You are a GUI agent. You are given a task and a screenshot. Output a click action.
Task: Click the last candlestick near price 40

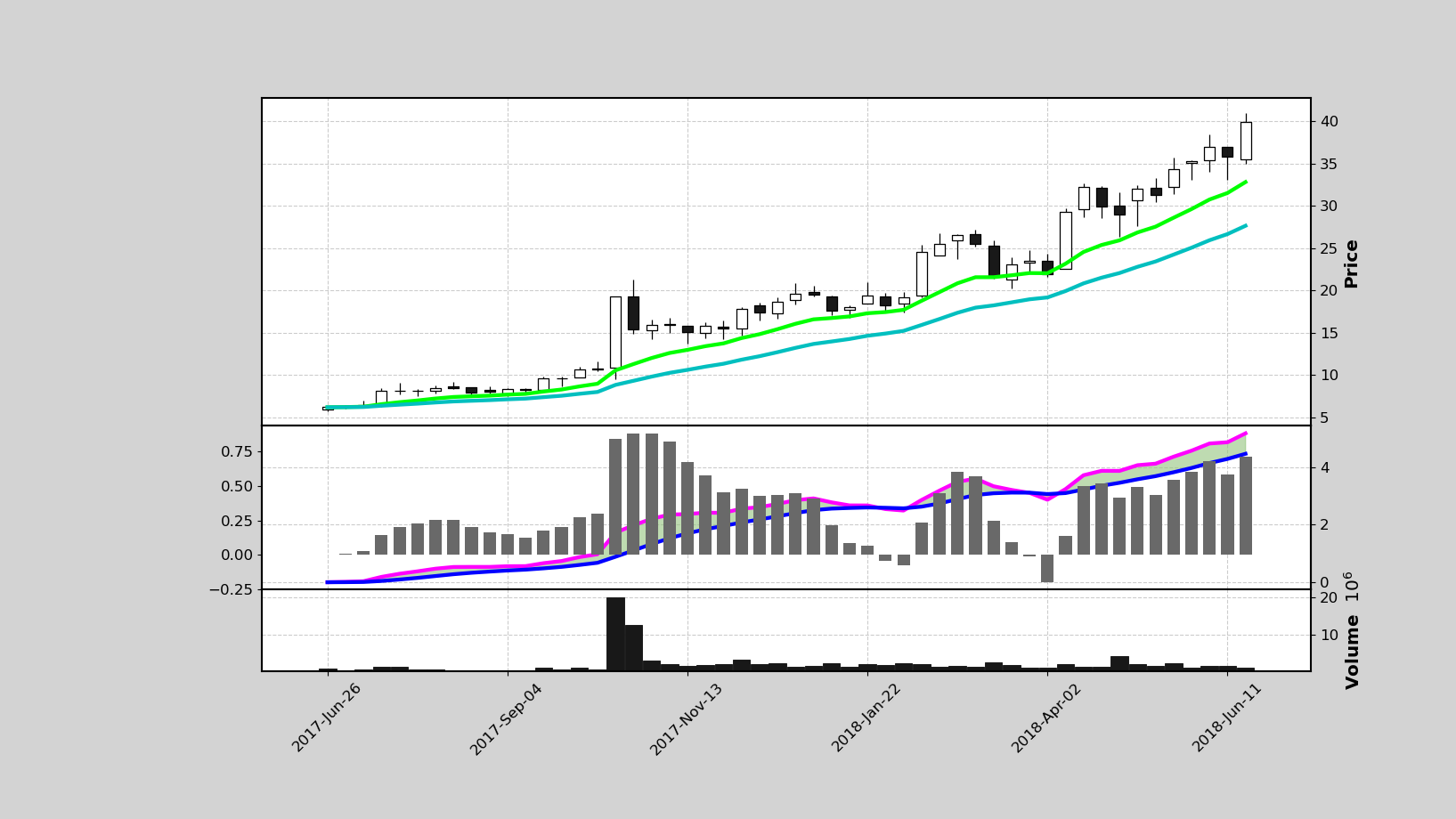pos(1246,141)
